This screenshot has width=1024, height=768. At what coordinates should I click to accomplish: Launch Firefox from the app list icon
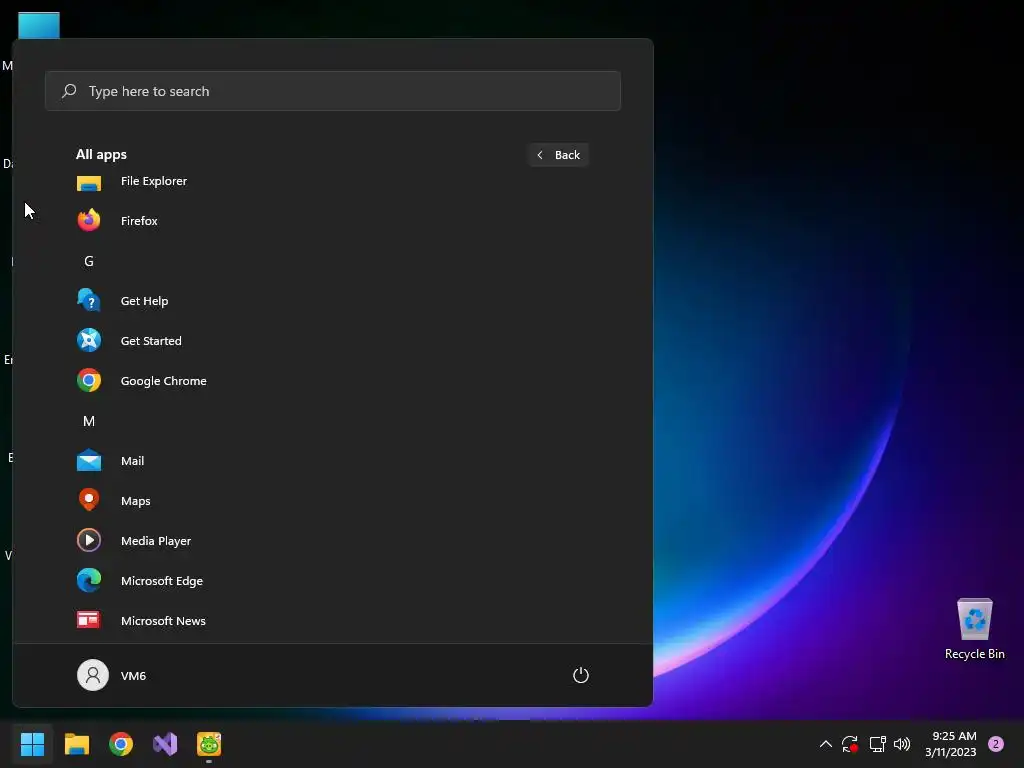click(x=89, y=221)
